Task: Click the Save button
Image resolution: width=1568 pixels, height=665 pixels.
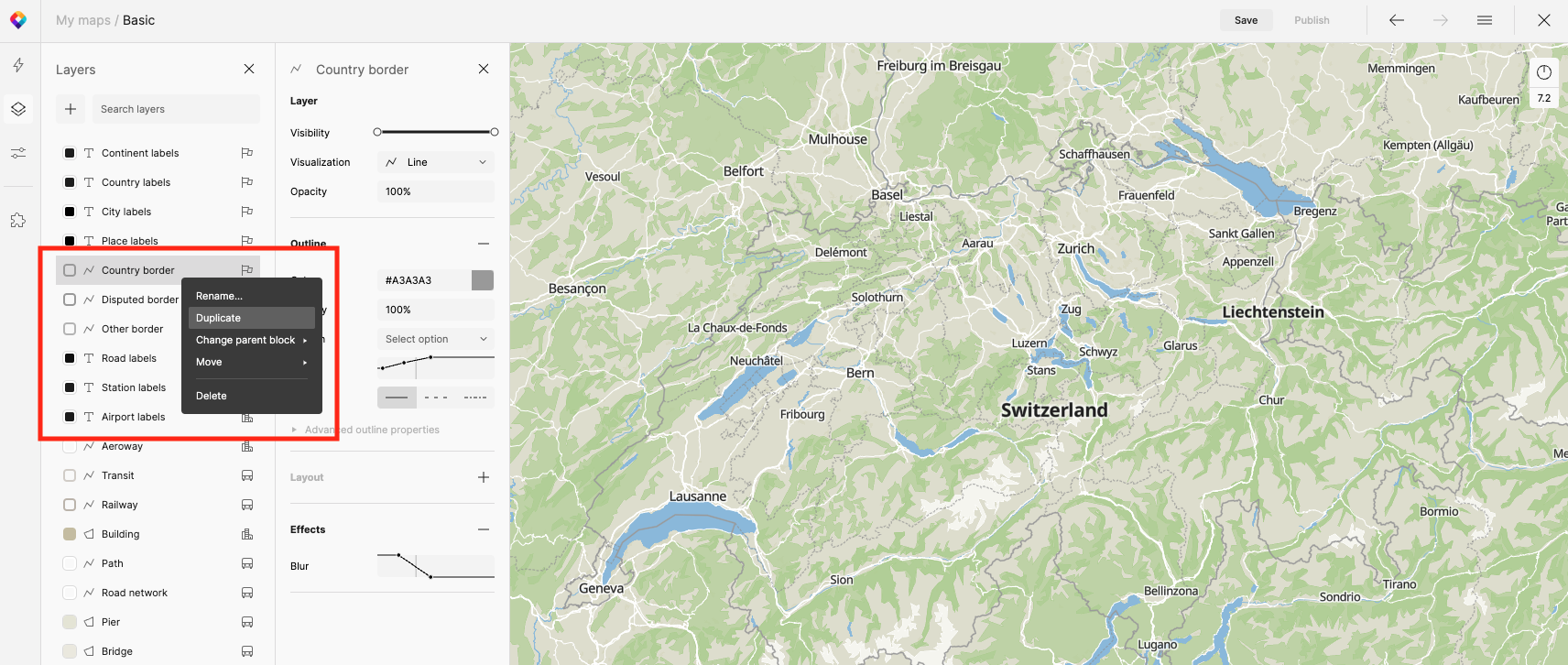Action: 1246,20
